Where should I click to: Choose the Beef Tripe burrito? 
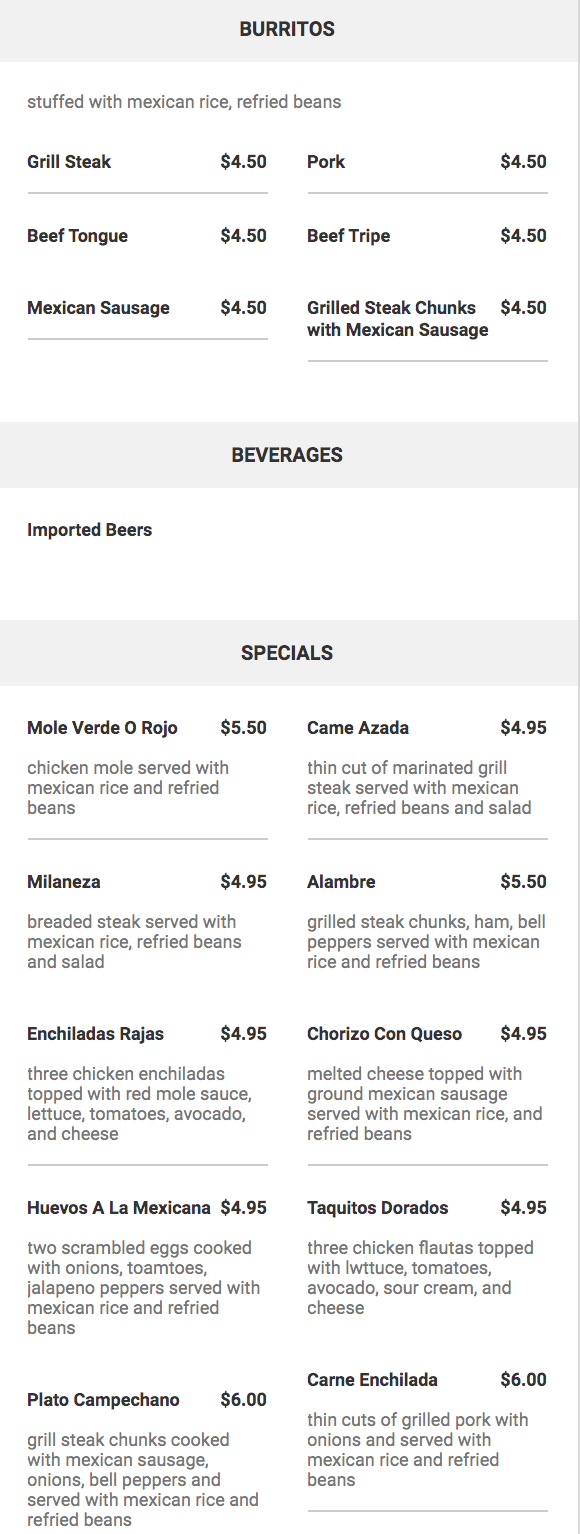pos(427,236)
